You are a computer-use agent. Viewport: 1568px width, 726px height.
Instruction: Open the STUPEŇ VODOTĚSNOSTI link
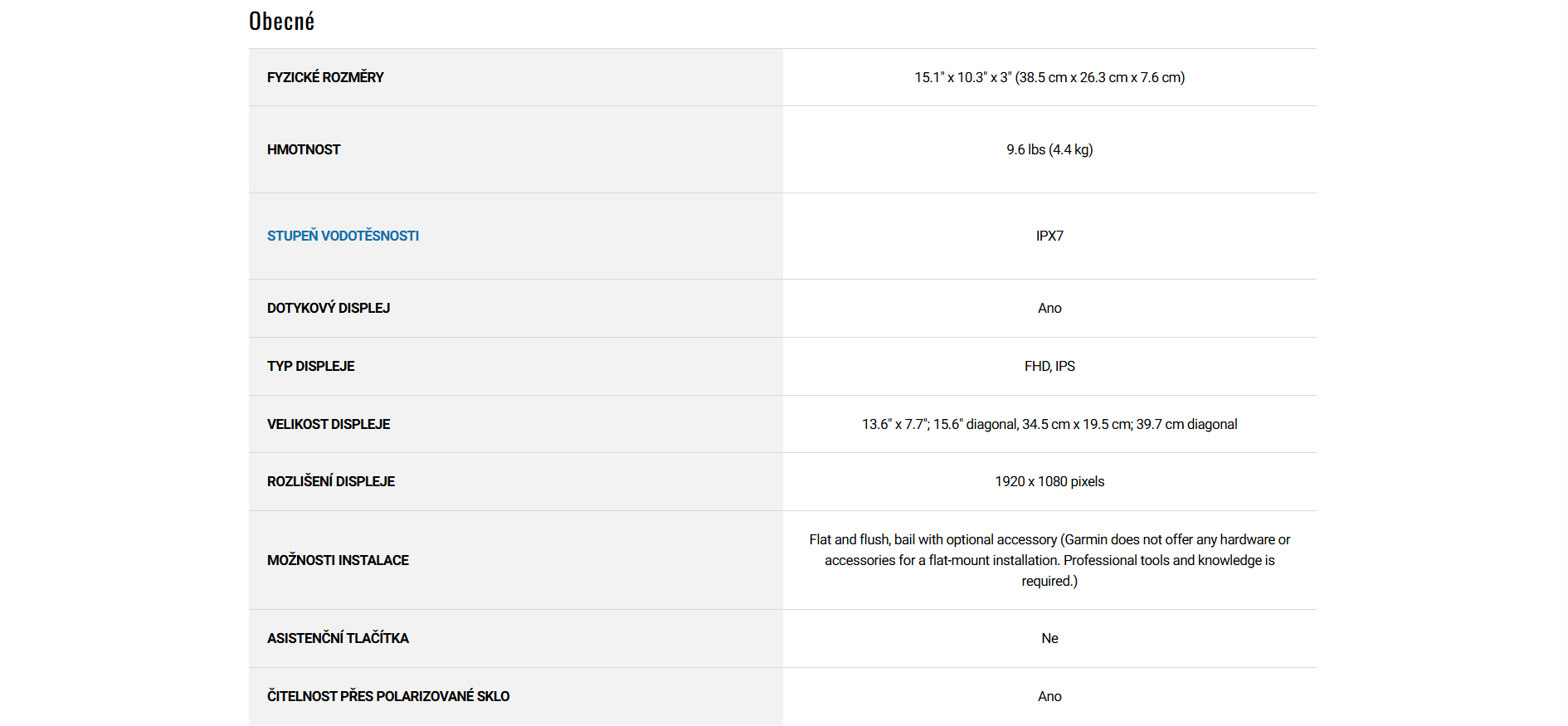coord(343,236)
